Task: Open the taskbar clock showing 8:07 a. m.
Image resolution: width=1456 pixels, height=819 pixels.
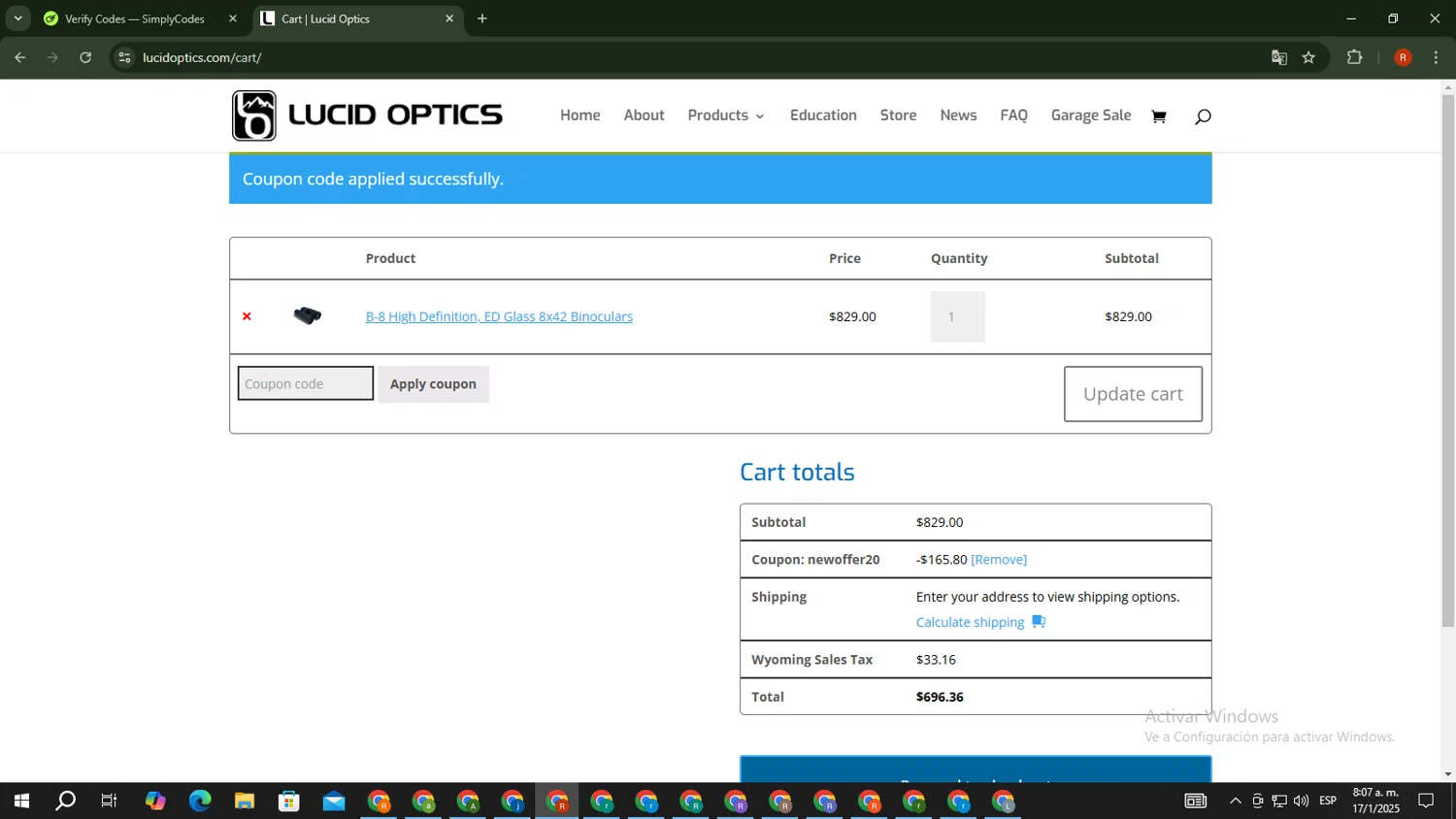Action: [x=1376, y=801]
